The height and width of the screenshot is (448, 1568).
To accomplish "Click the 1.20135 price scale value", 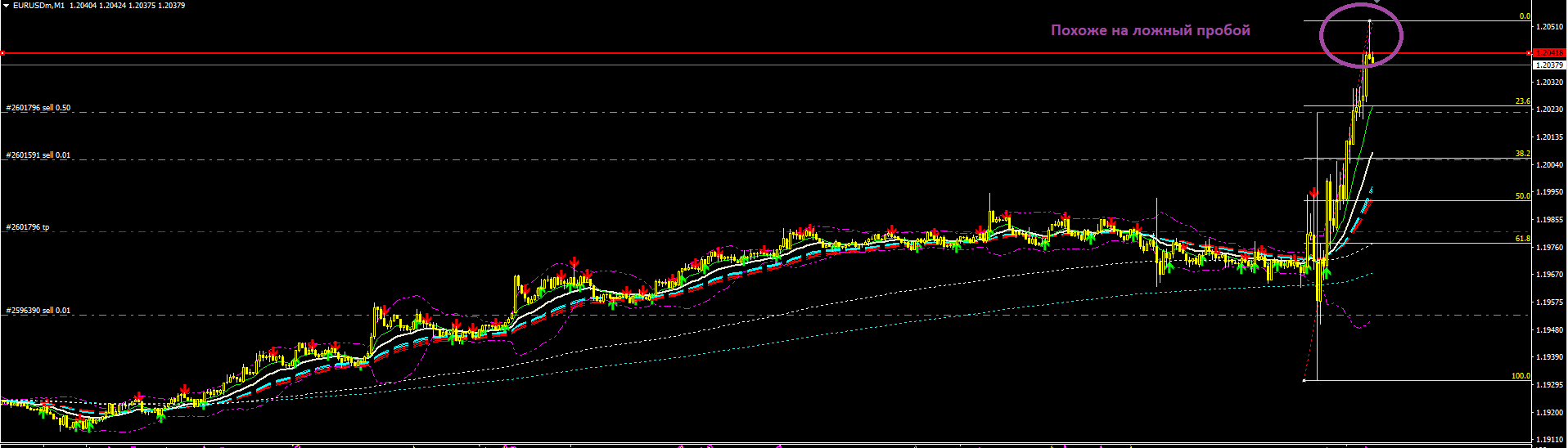I will [1550, 137].
